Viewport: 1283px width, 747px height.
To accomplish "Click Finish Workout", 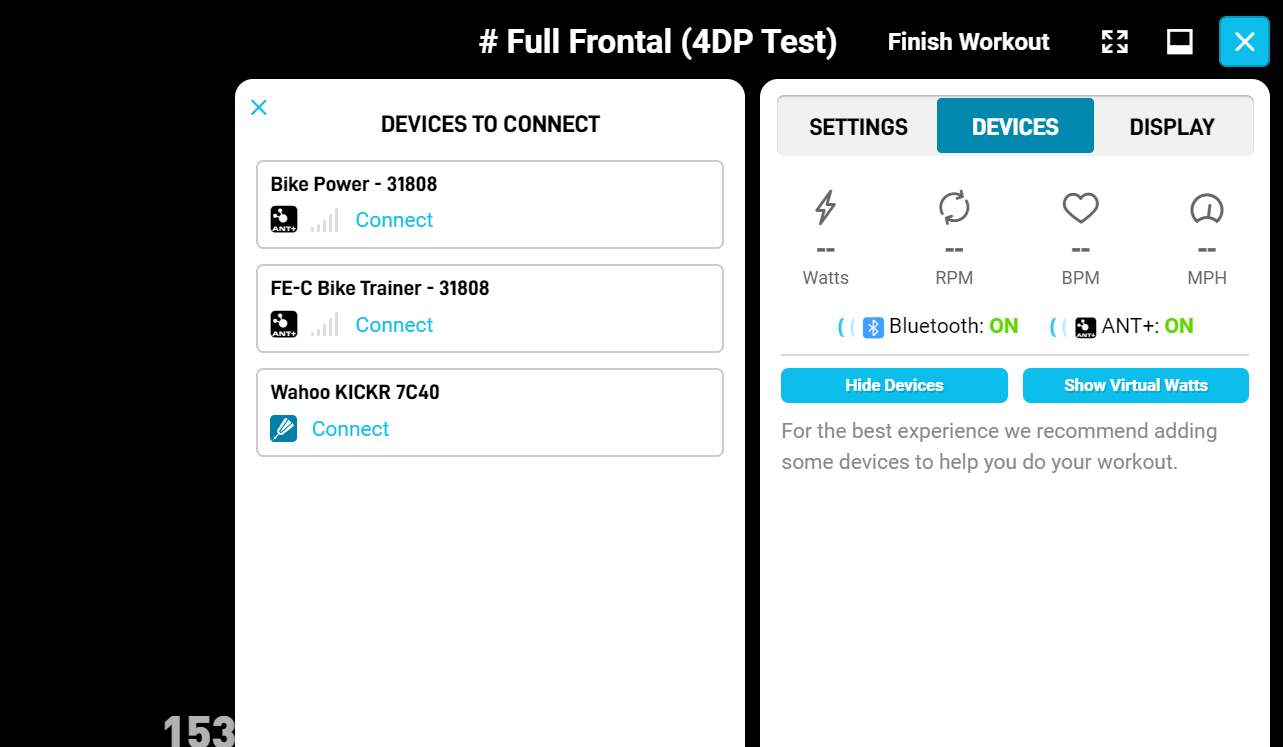I will tap(967, 41).
